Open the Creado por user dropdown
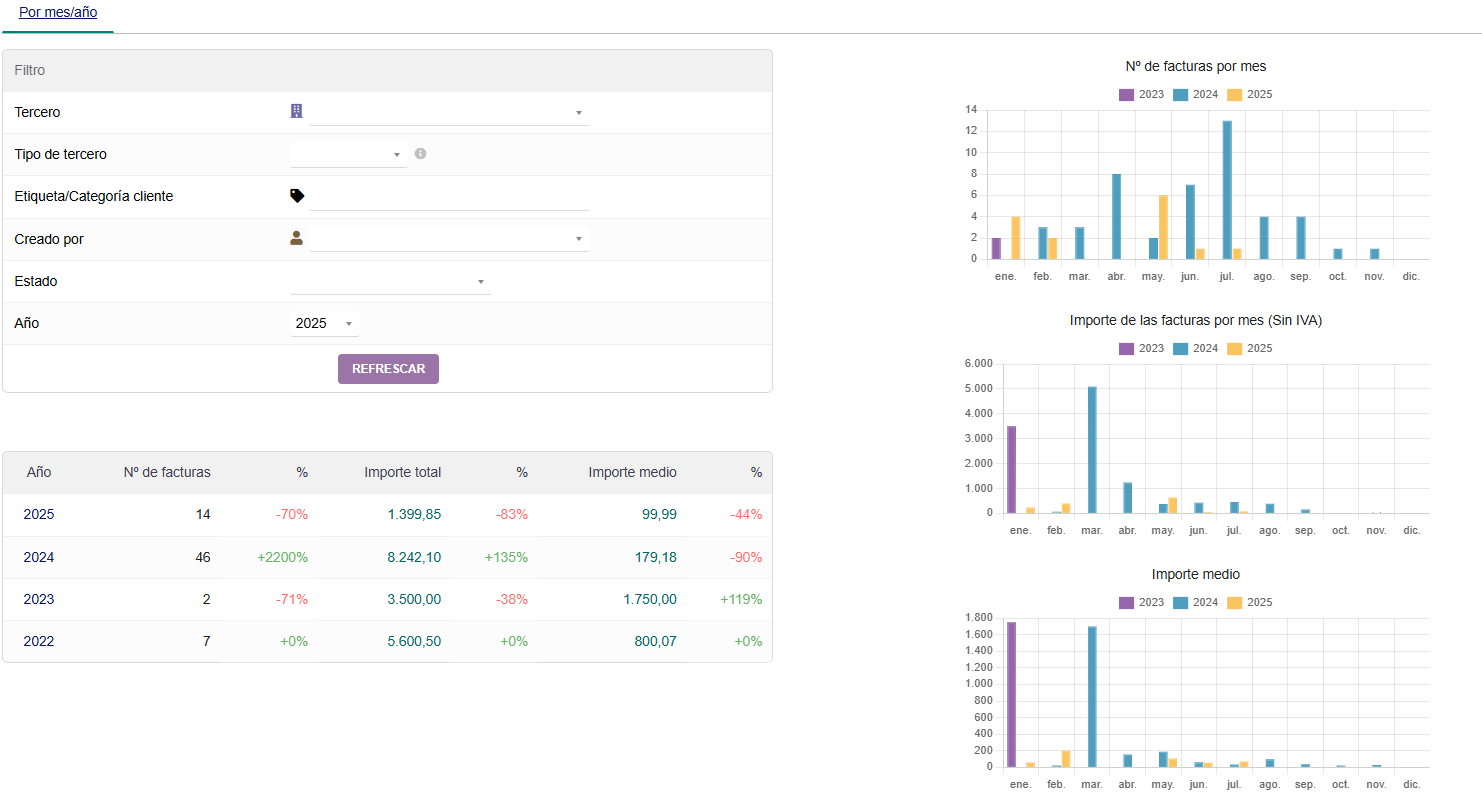The height and width of the screenshot is (795, 1482). pyautogui.click(x=449, y=239)
